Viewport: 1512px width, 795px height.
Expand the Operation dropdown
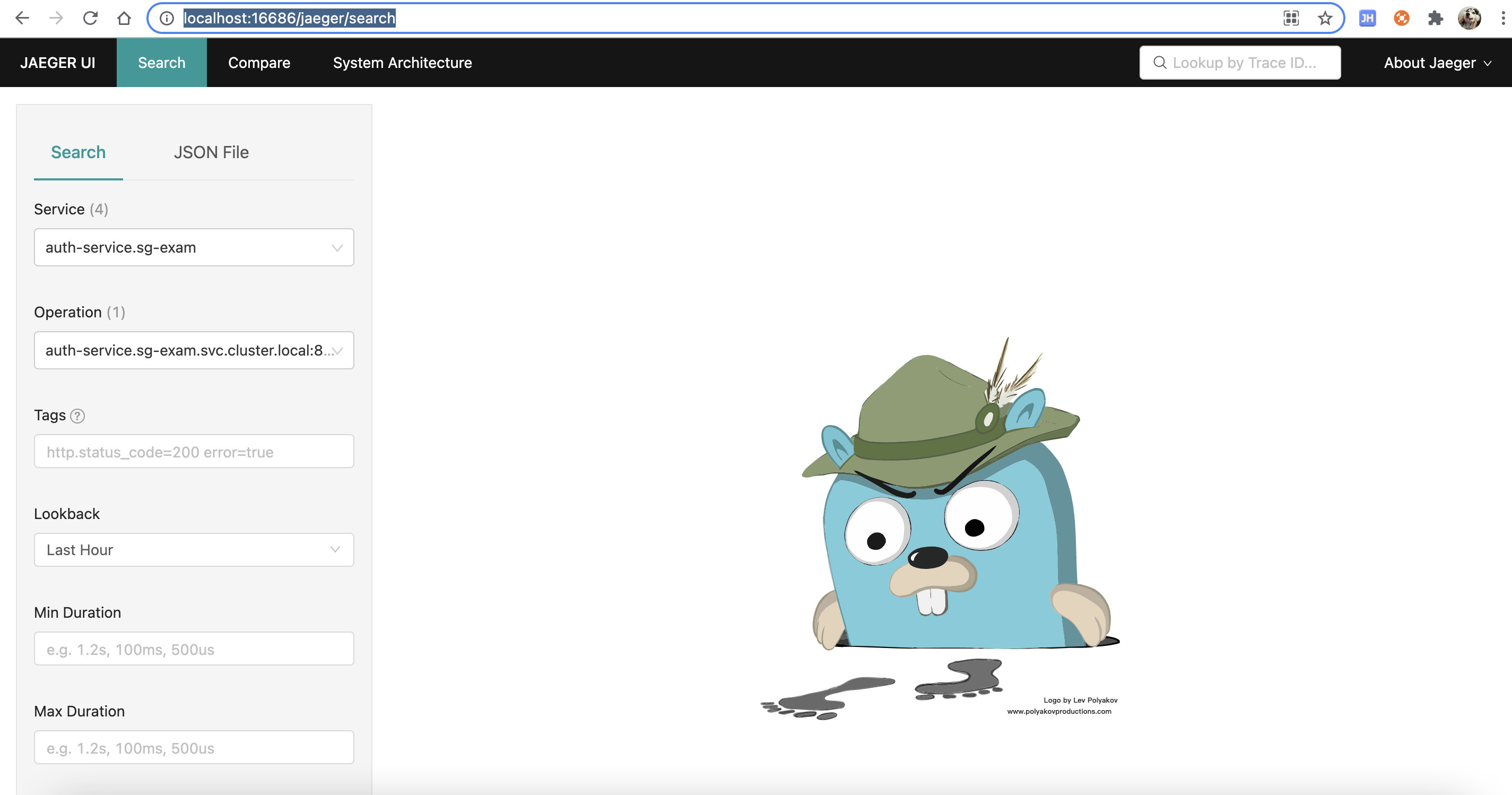coord(194,350)
